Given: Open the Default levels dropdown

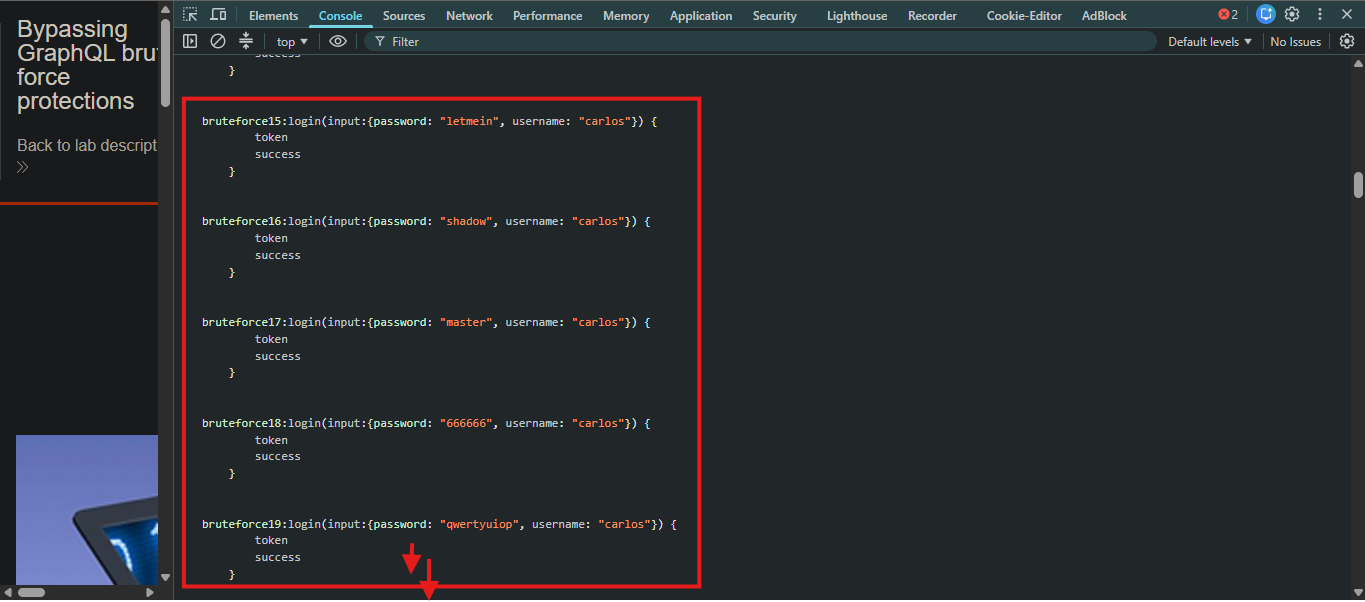Looking at the screenshot, I should pyautogui.click(x=1210, y=41).
